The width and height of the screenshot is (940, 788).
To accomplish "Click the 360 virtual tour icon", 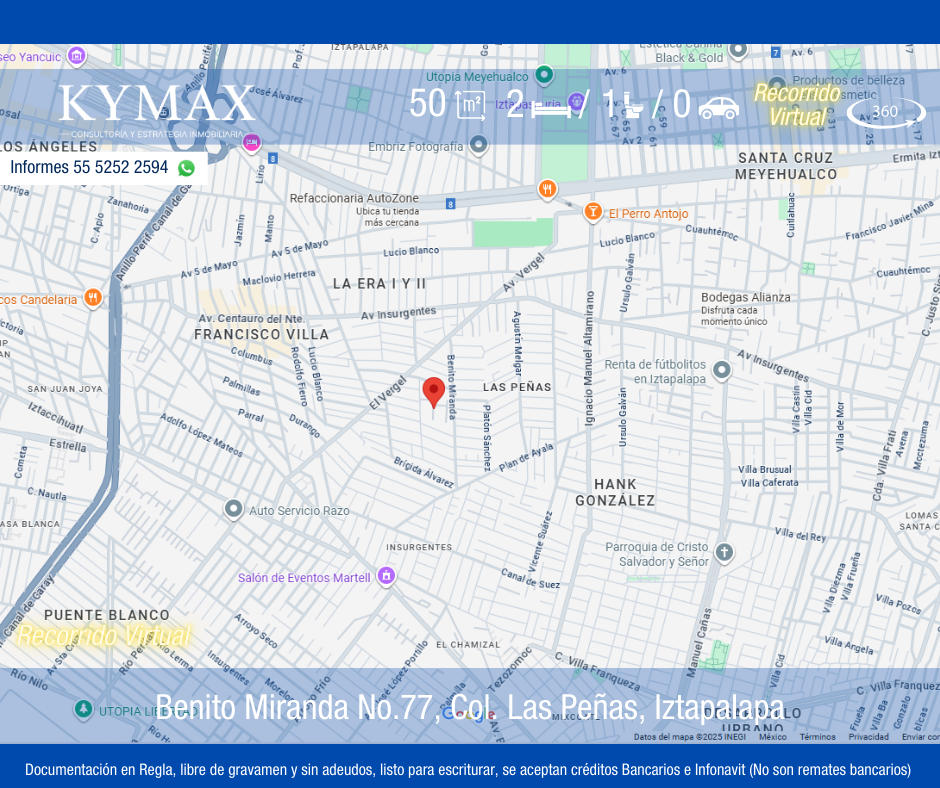I will [886, 112].
